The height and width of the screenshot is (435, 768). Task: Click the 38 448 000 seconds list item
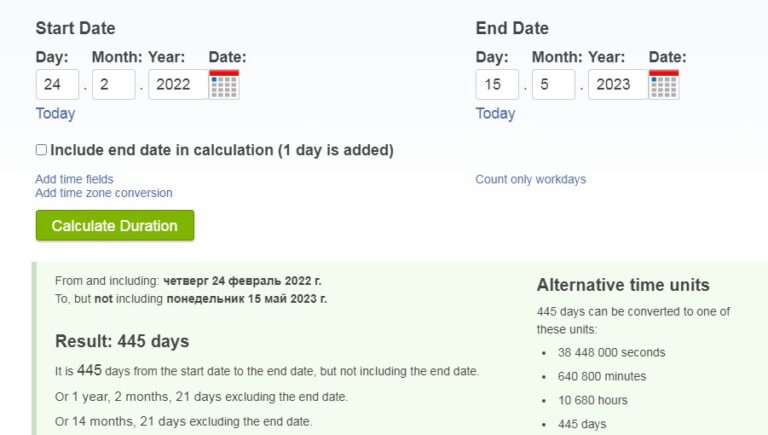[611, 352]
